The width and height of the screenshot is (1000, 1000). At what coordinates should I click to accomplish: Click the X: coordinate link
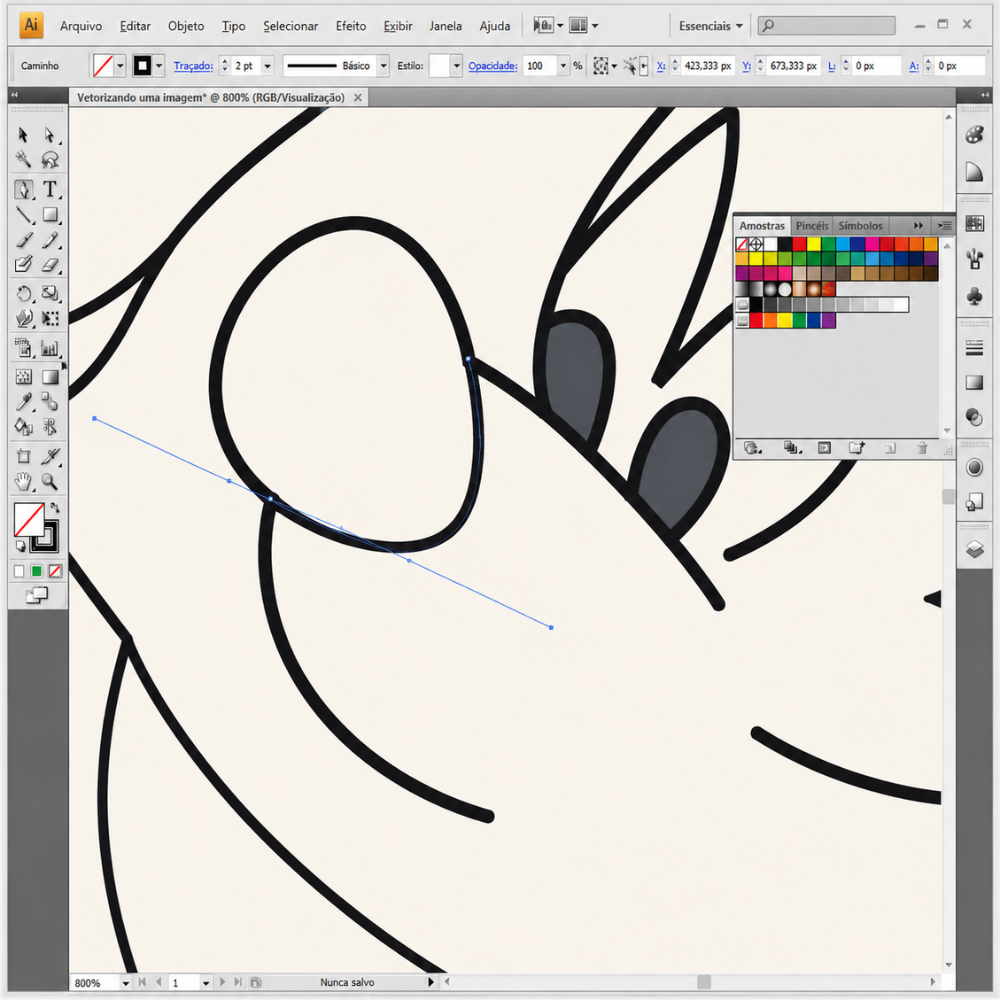[661, 66]
